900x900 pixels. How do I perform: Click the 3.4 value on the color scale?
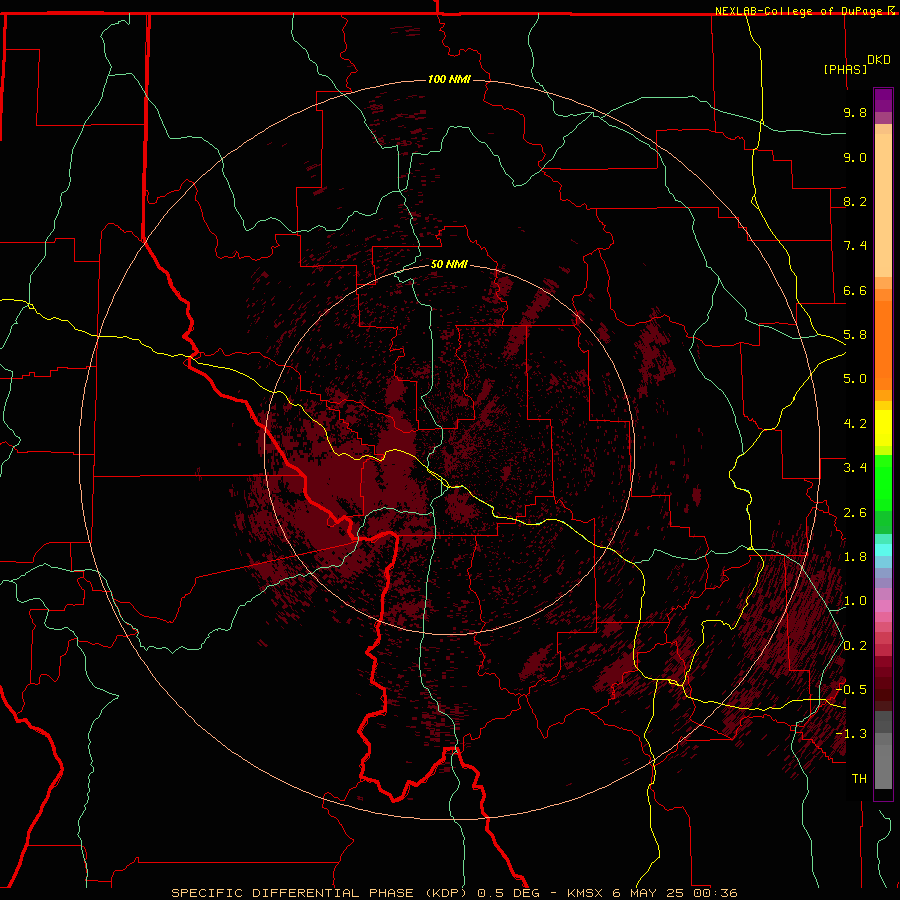pos(855,468)
